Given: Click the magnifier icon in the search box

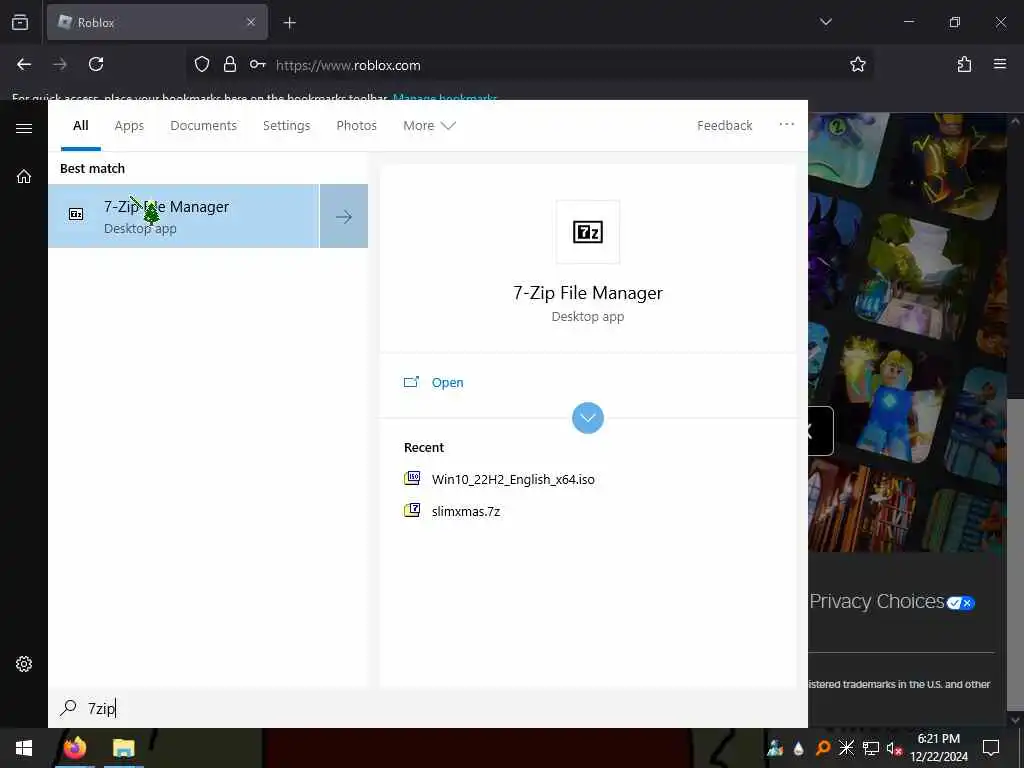Looking at the screenshot, I should (x=69, y=708).
